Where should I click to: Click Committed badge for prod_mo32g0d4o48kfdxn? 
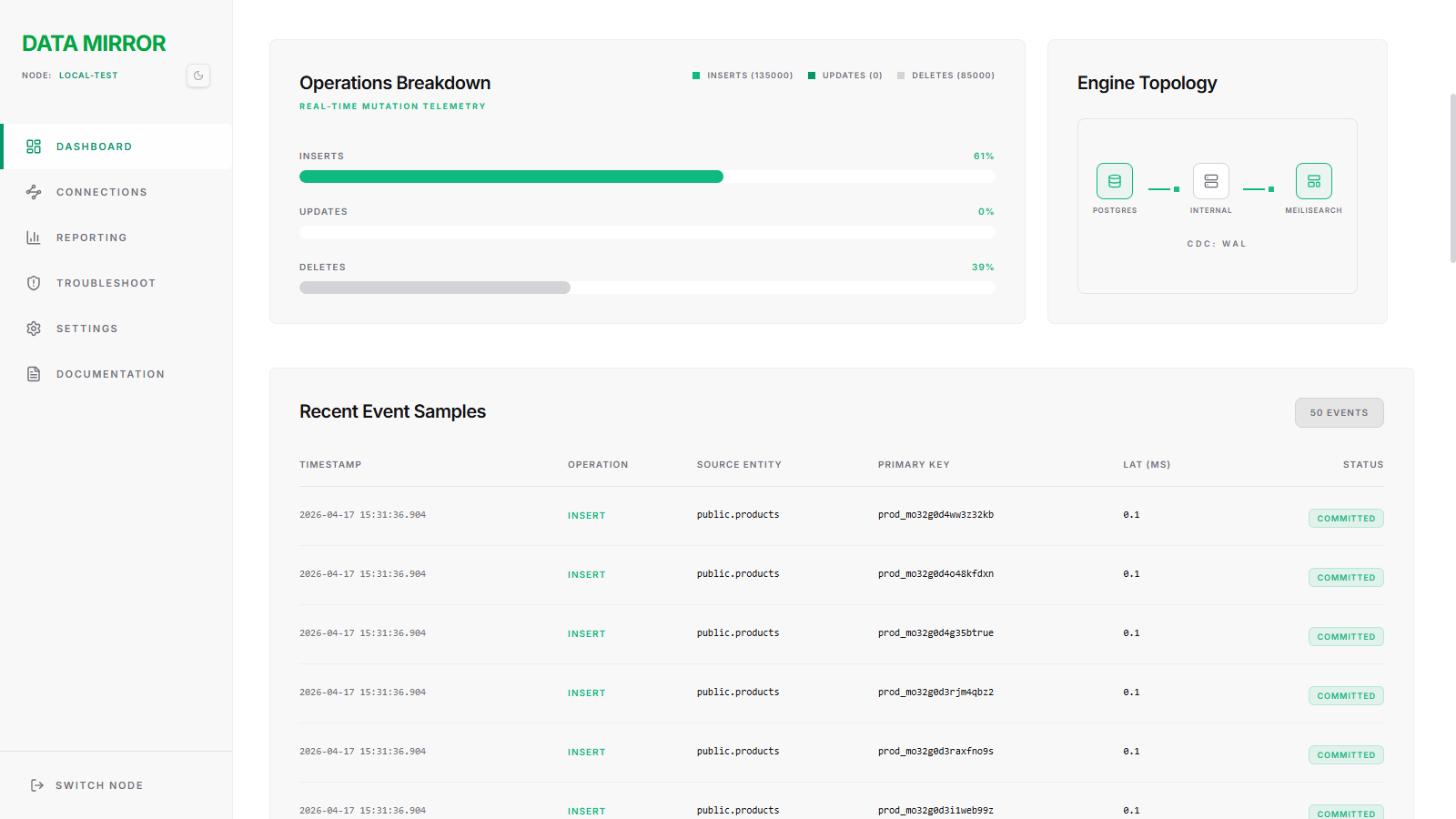1346,578
